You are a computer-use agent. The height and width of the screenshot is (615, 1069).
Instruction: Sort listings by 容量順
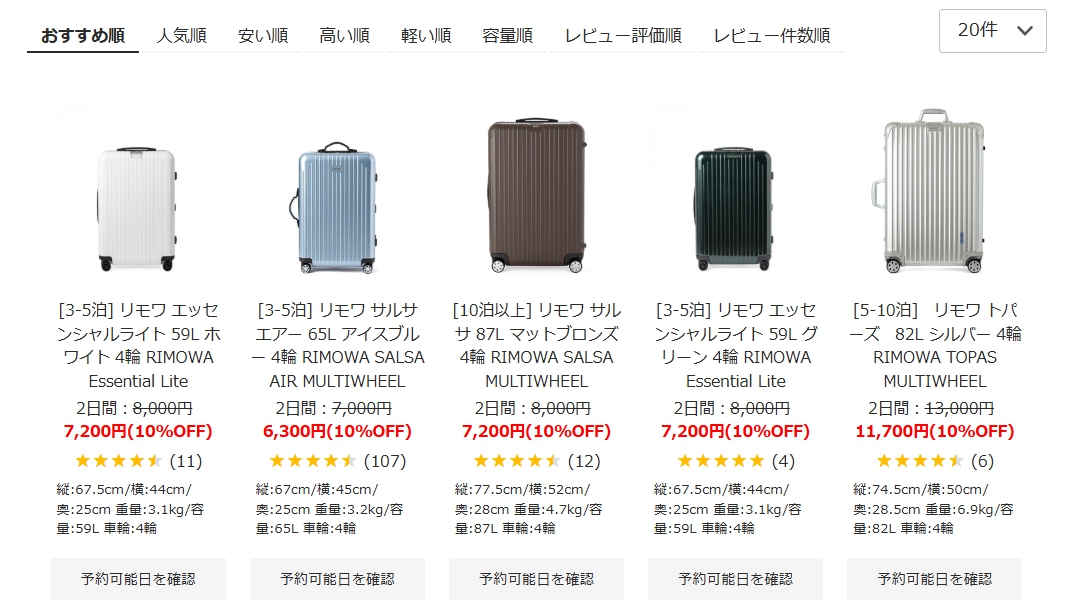point(507,36)
